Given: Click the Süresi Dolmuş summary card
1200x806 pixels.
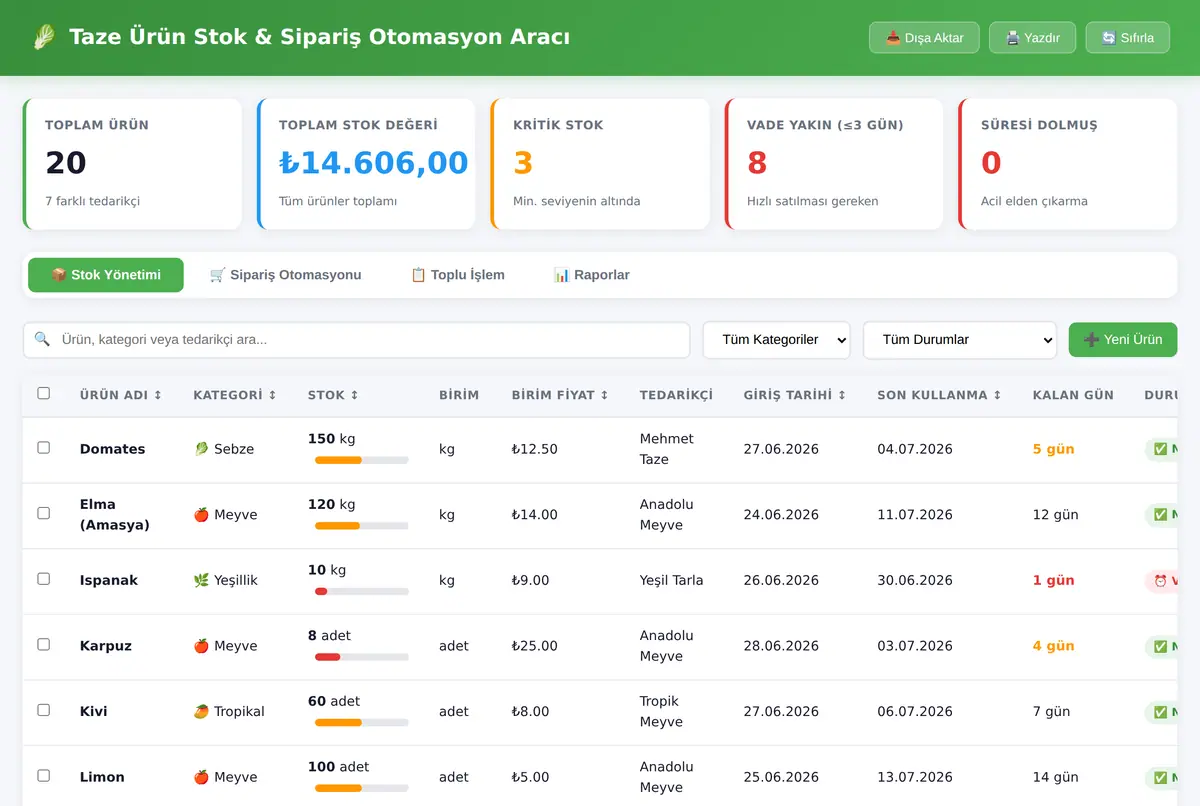Looking at the screenshot, I should (1068, 164).
